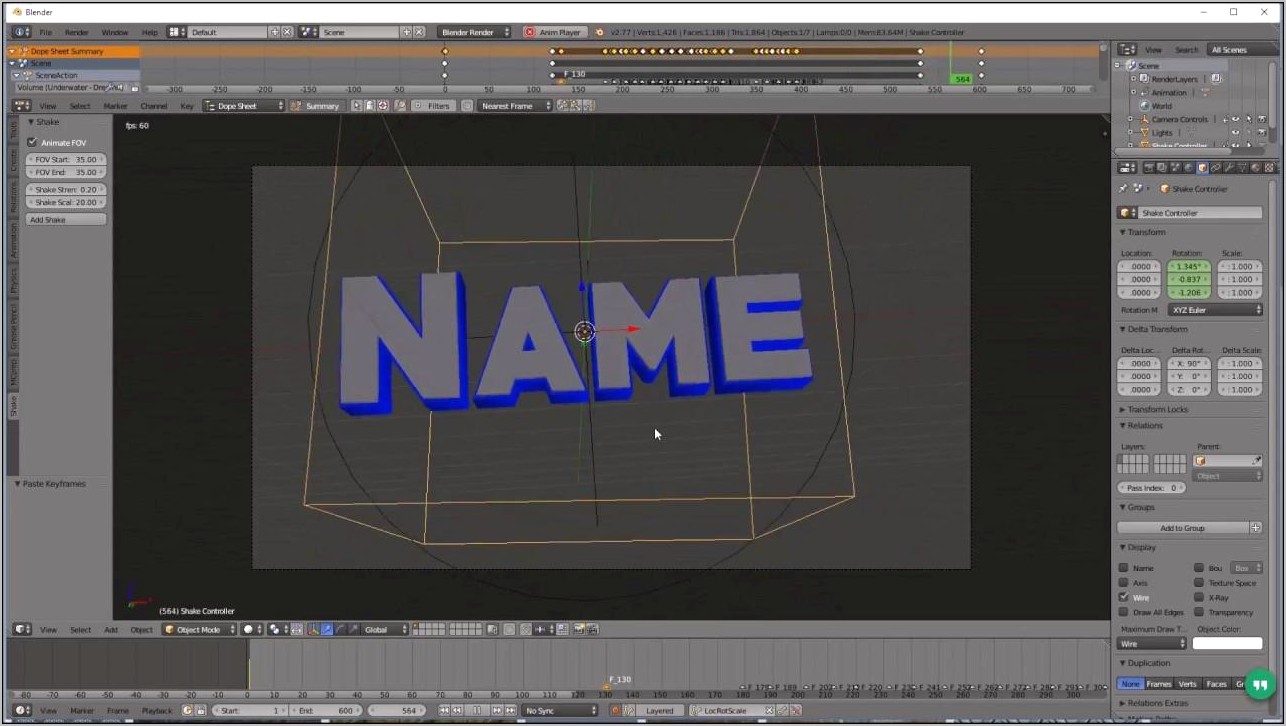Open the Channel menu in Dope Sheet
Screen dimensions: 1286x726
[x=154, y=105]
